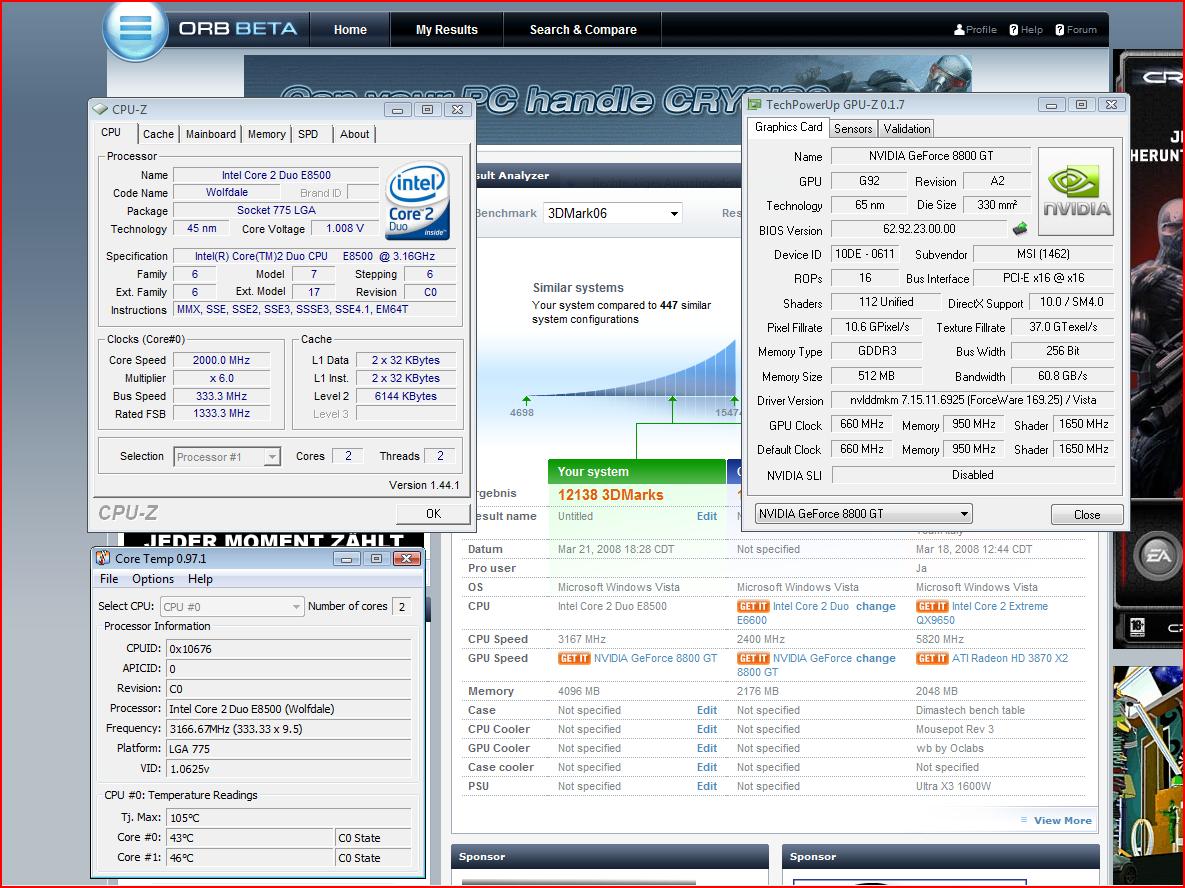The width and height of the screenshot is (1185, 888).
Task: Click the Intel Core 2 Duo logo in CPU-Z
Action: coord(417,201)
